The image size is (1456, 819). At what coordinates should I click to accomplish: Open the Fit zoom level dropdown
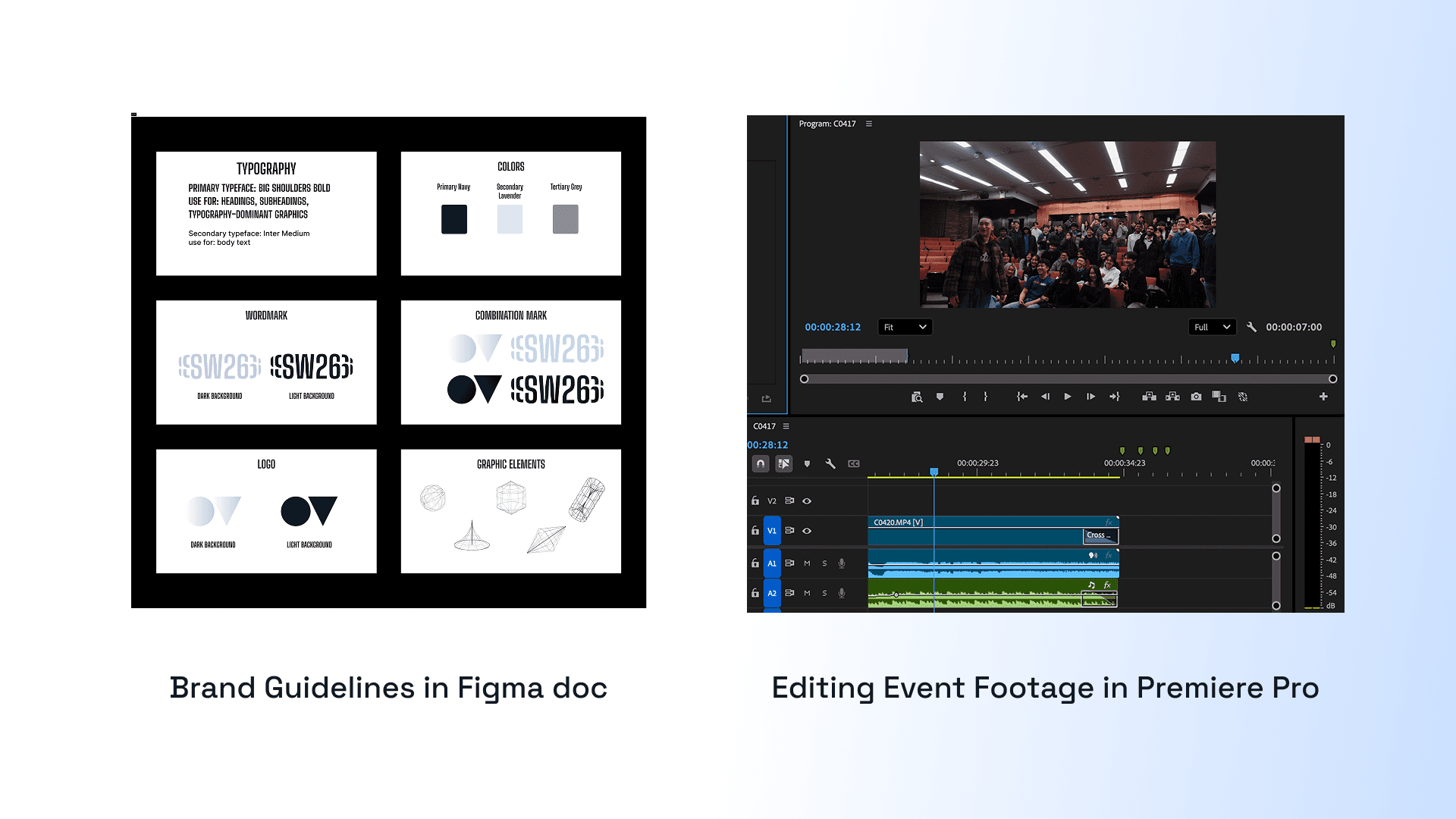pos(905,327)
